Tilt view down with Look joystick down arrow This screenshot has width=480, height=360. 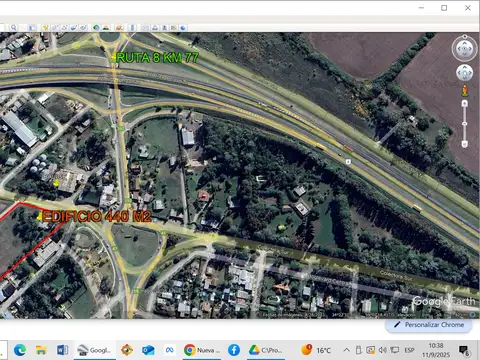coord(465,55)
